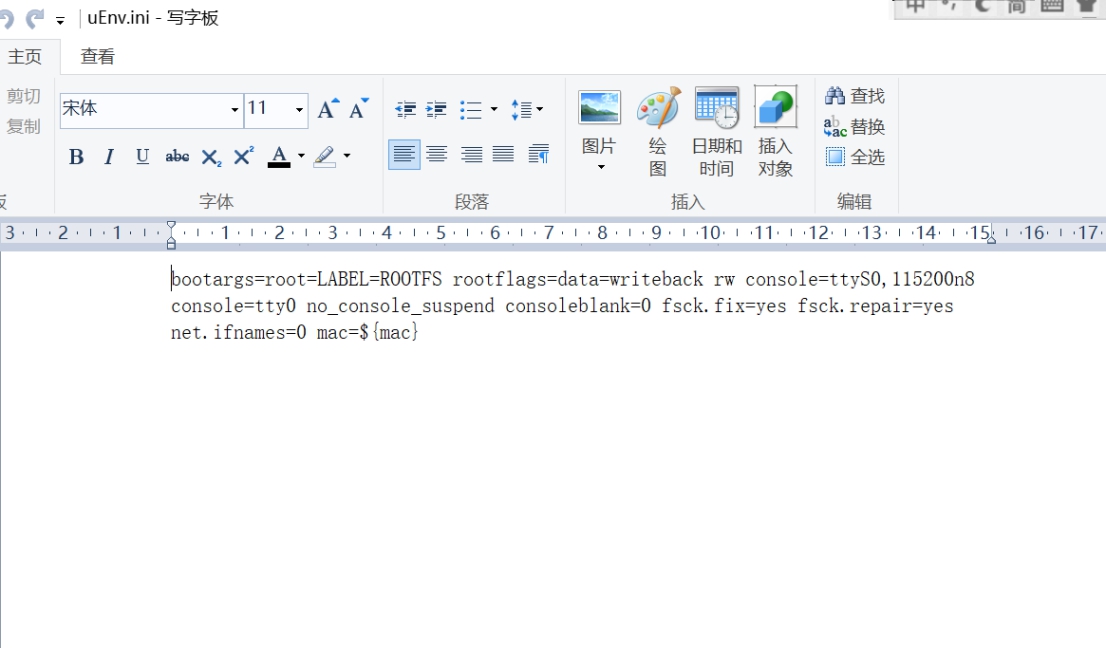Apply the text highlight color marker
The width and height of the screenshot is (1106, 649).
click(x=324, y=157)
